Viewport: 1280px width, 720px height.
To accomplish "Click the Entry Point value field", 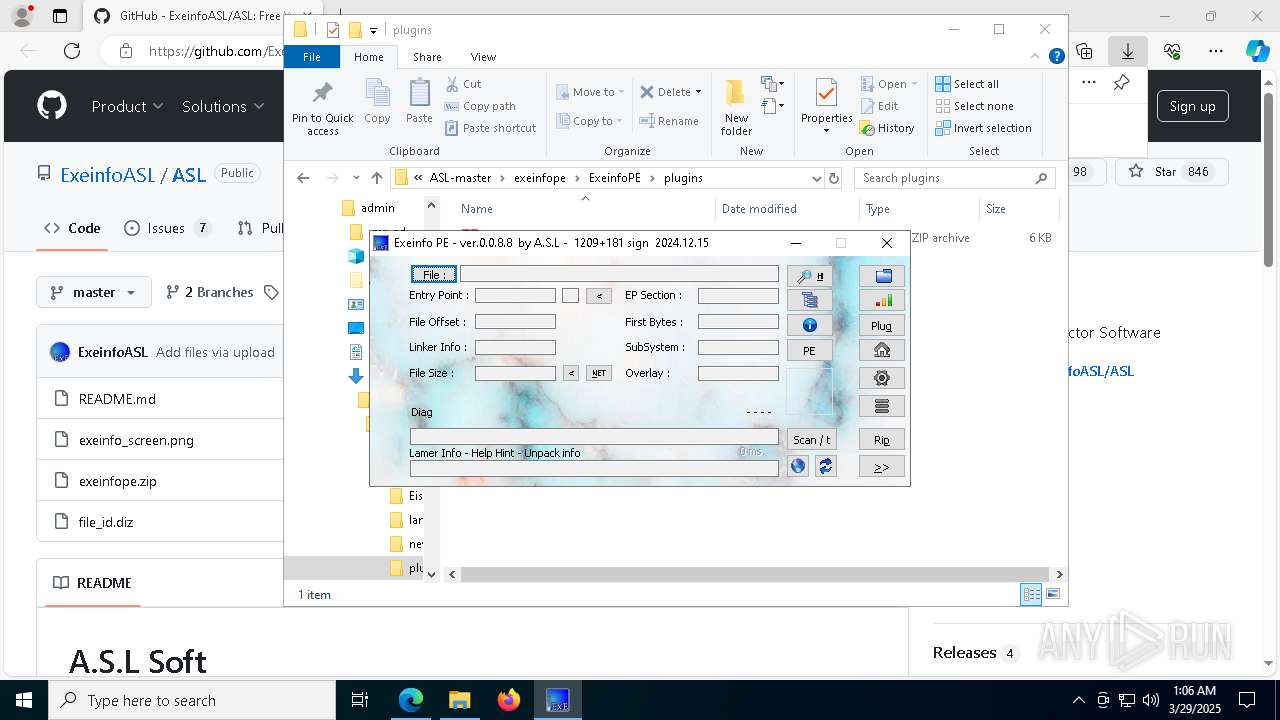I will tap(515, 296).
